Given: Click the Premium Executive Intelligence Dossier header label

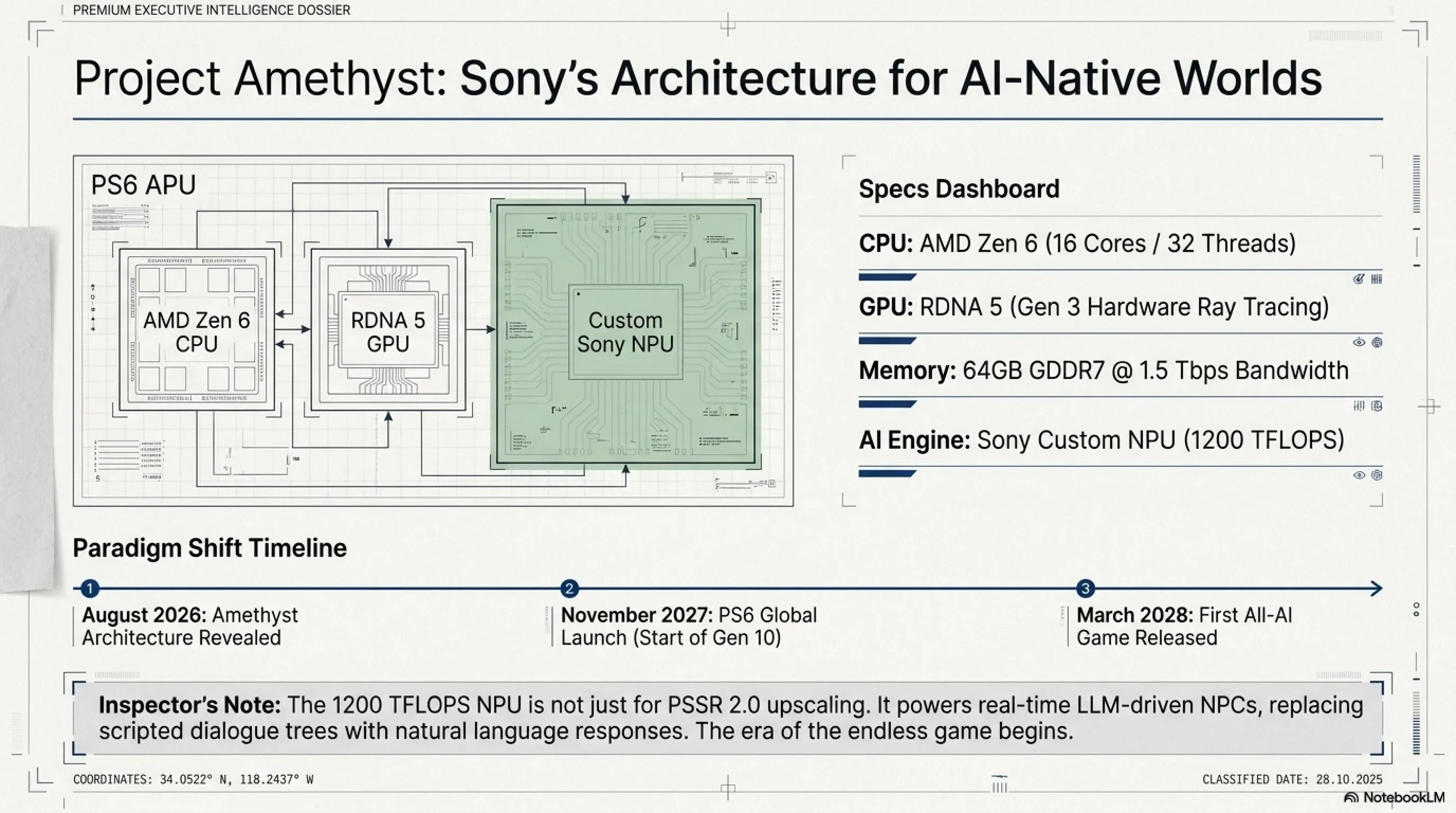Looking at the screenshot, I should click(212, 10).
